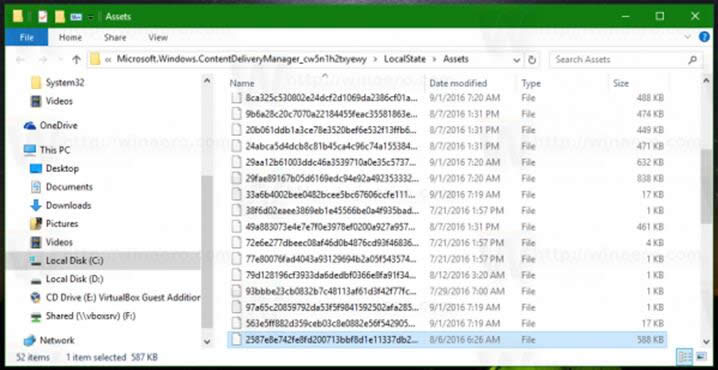Click the LocalState breadcrumb segment
Image resolution: width=718 pixels, height=370 pixels.
405,59
